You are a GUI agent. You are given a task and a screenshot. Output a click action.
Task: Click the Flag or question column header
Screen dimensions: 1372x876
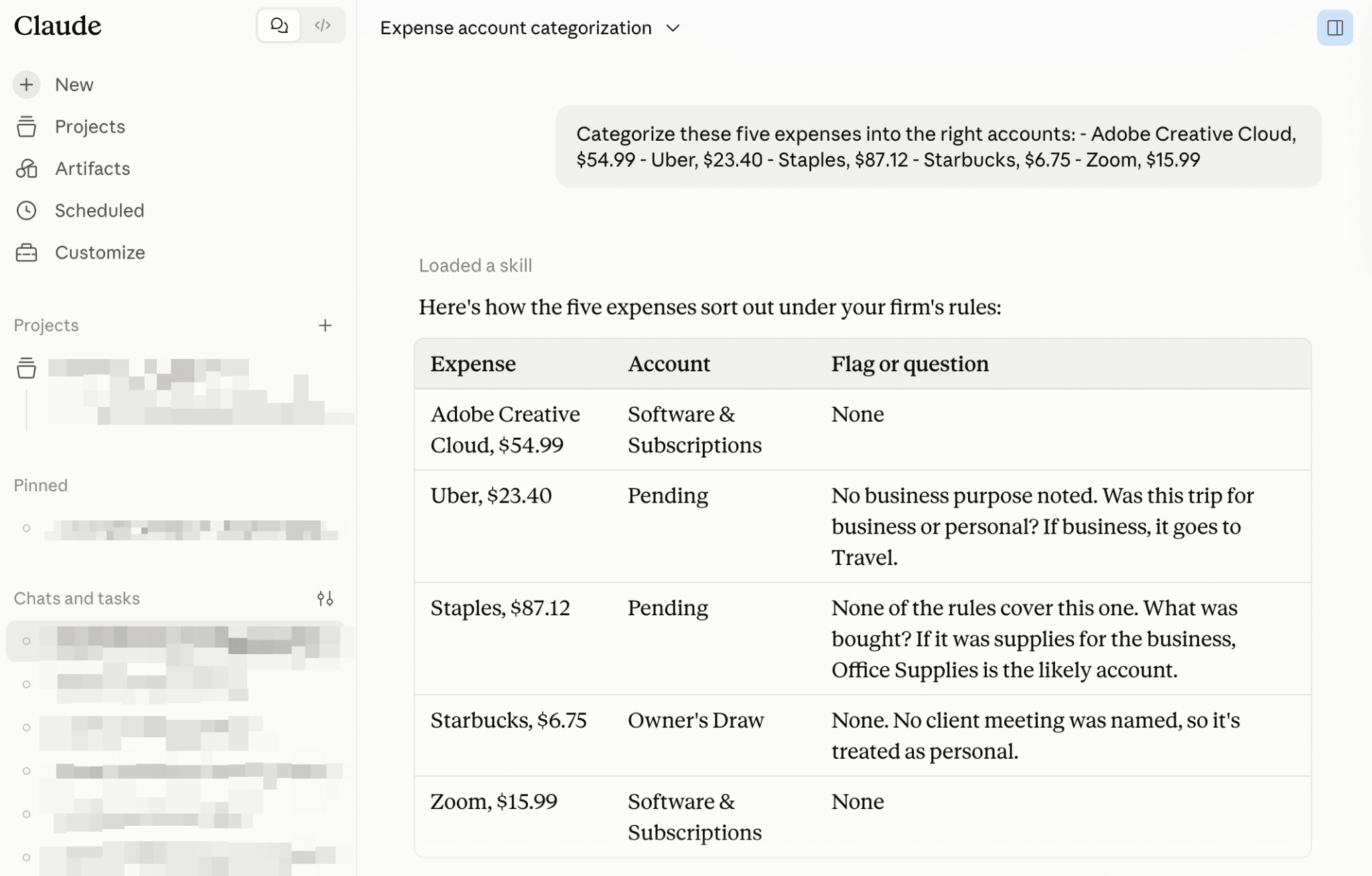click(910, 363)
